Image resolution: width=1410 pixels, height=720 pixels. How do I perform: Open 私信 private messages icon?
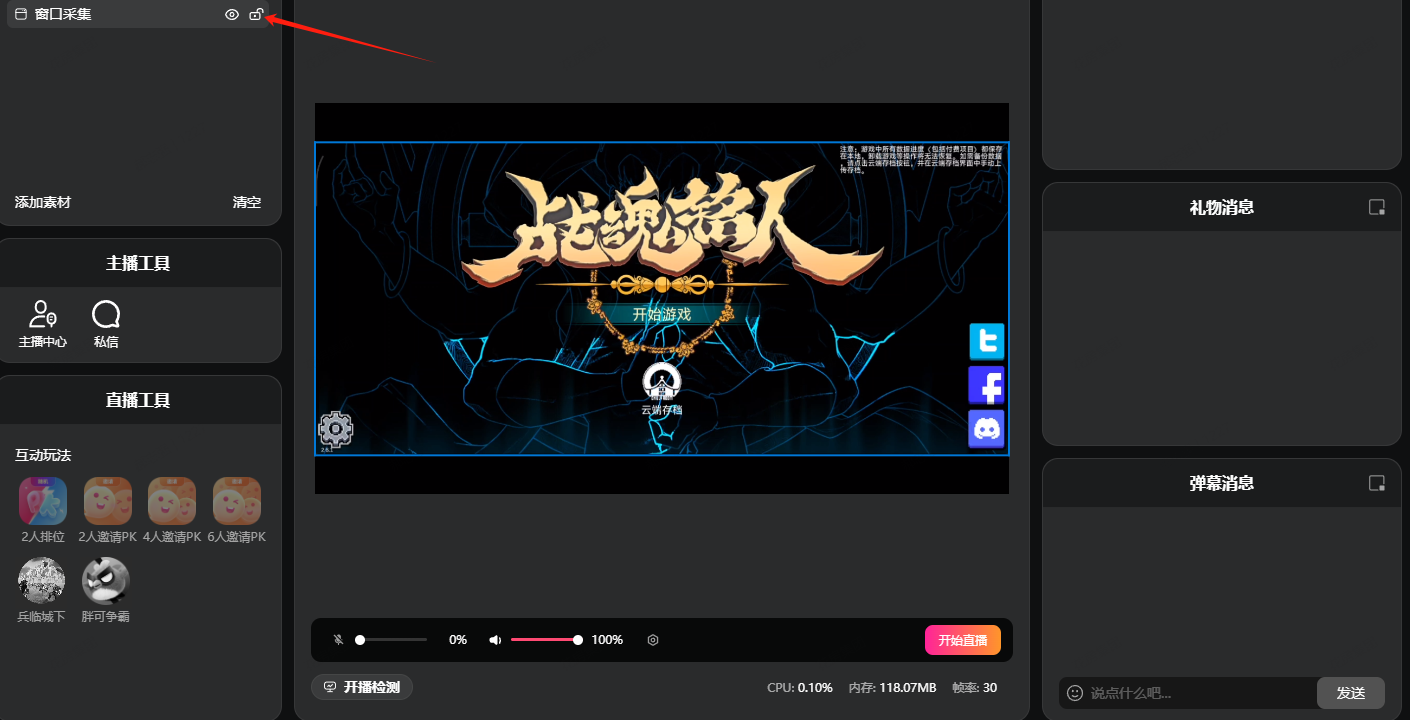pyautogui.click(x=106, y=316)
